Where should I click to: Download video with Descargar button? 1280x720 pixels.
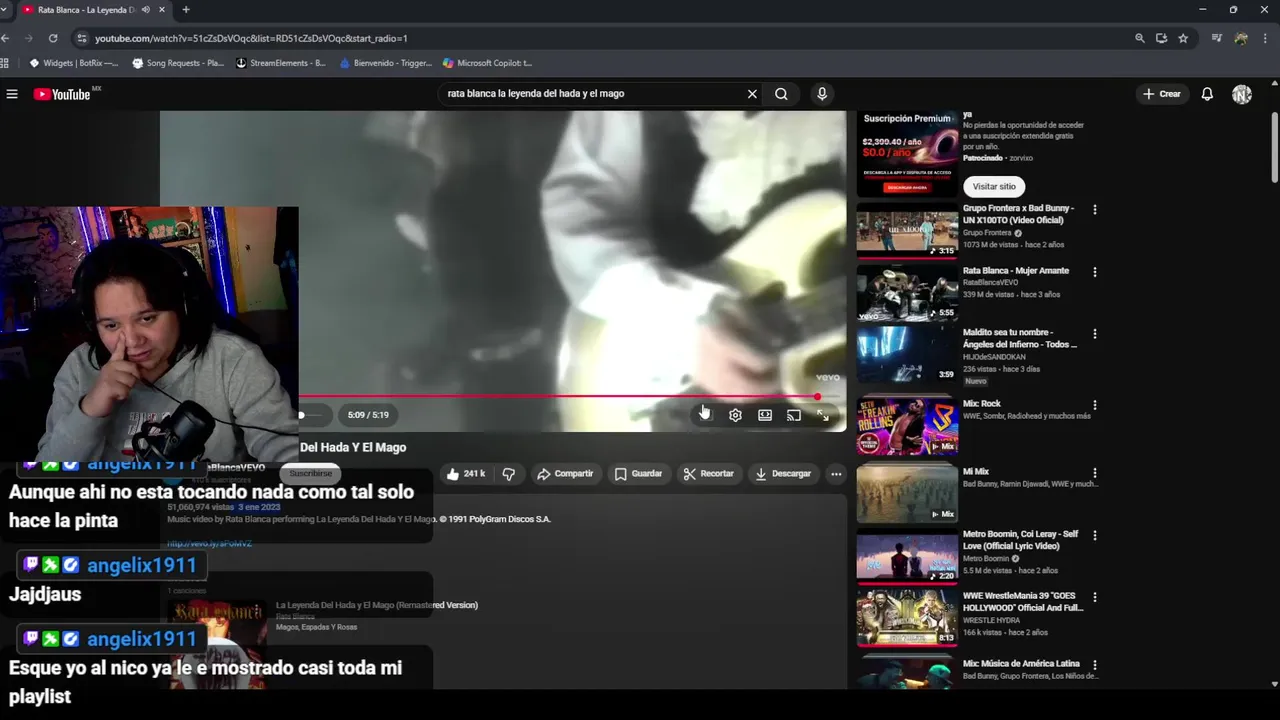click(x=783, y=474)
